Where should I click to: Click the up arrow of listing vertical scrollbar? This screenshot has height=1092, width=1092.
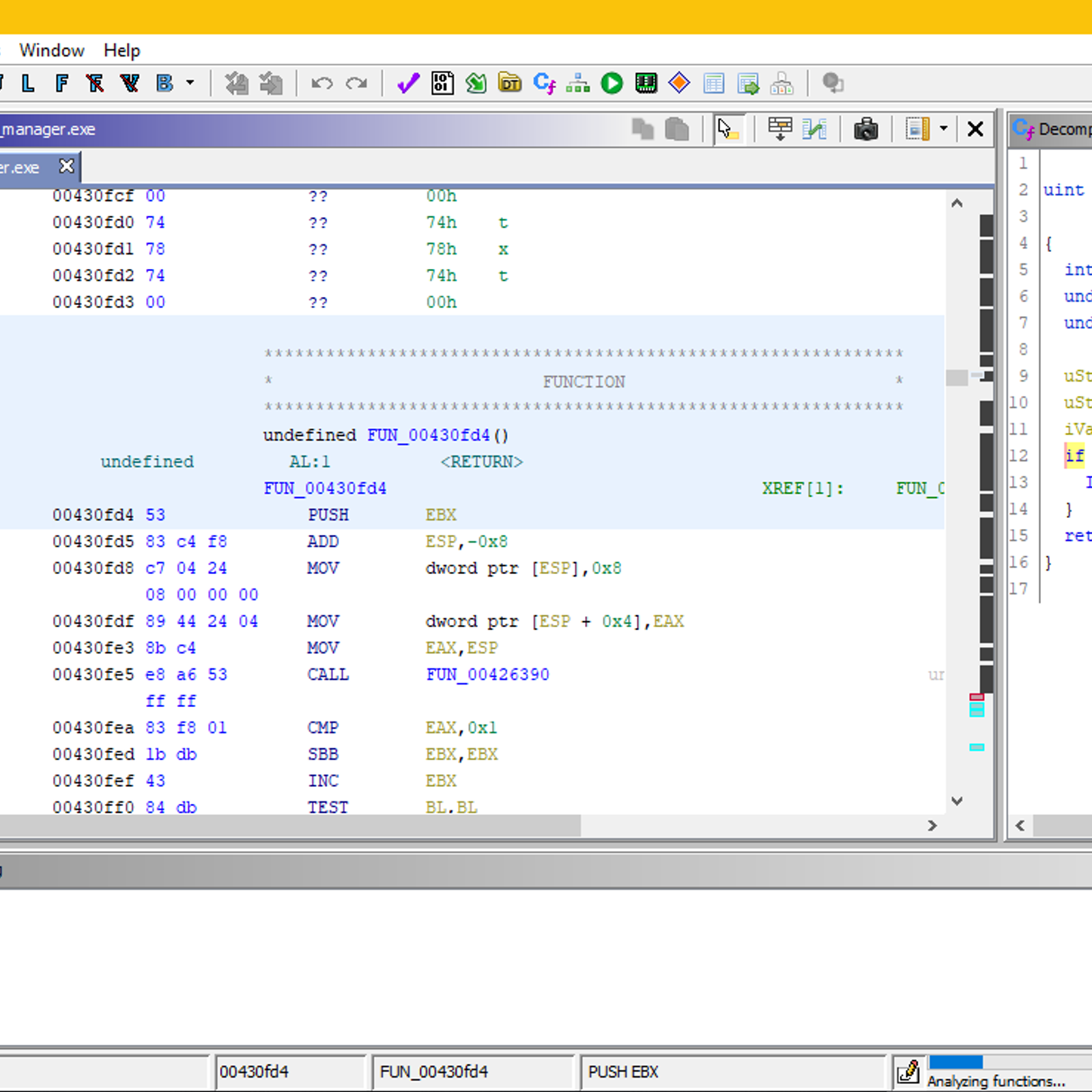pyautogui.click(x=957, y=203)
